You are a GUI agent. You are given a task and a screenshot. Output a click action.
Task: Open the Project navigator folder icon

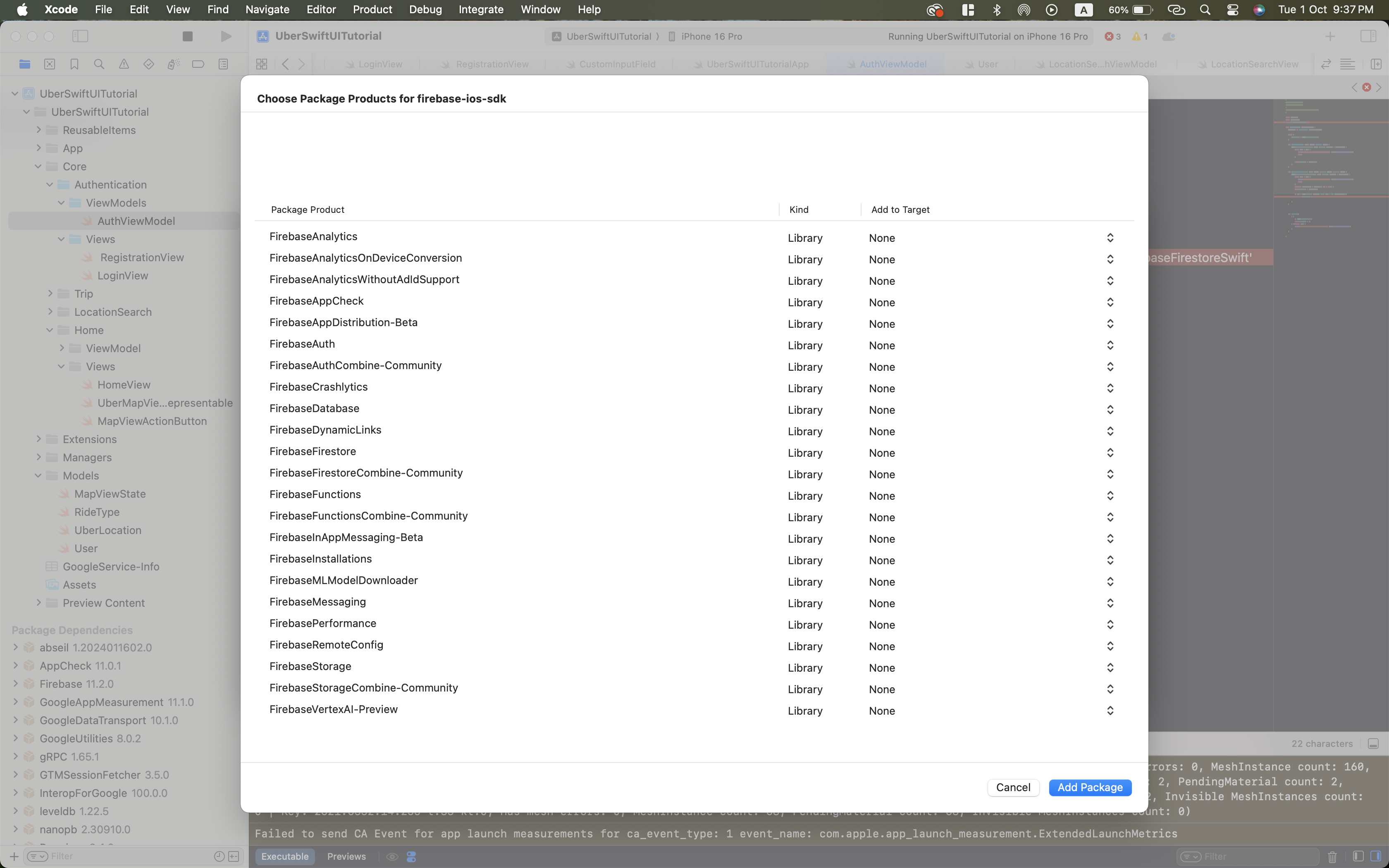point(25,64)
